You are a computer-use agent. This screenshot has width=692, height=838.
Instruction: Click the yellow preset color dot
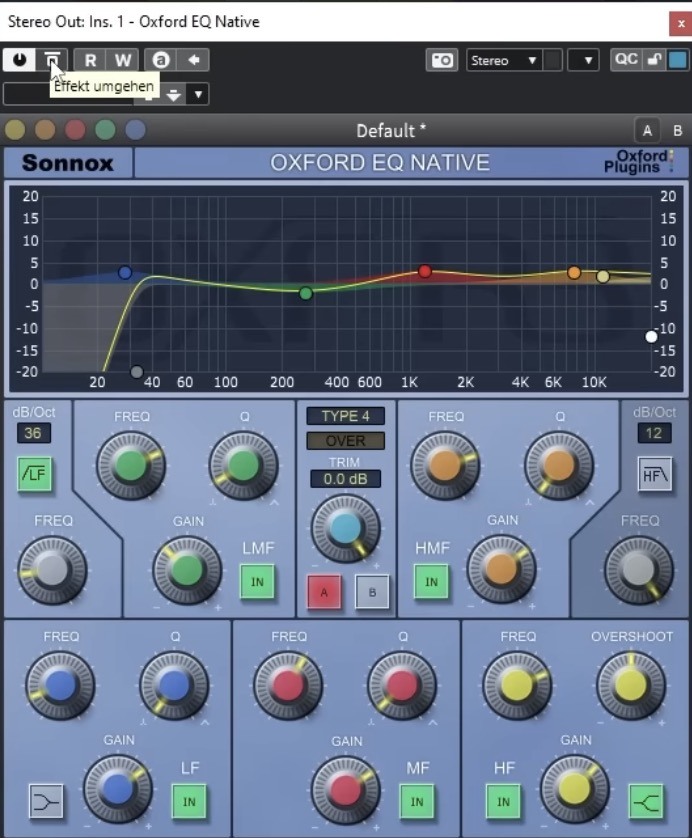15,130
